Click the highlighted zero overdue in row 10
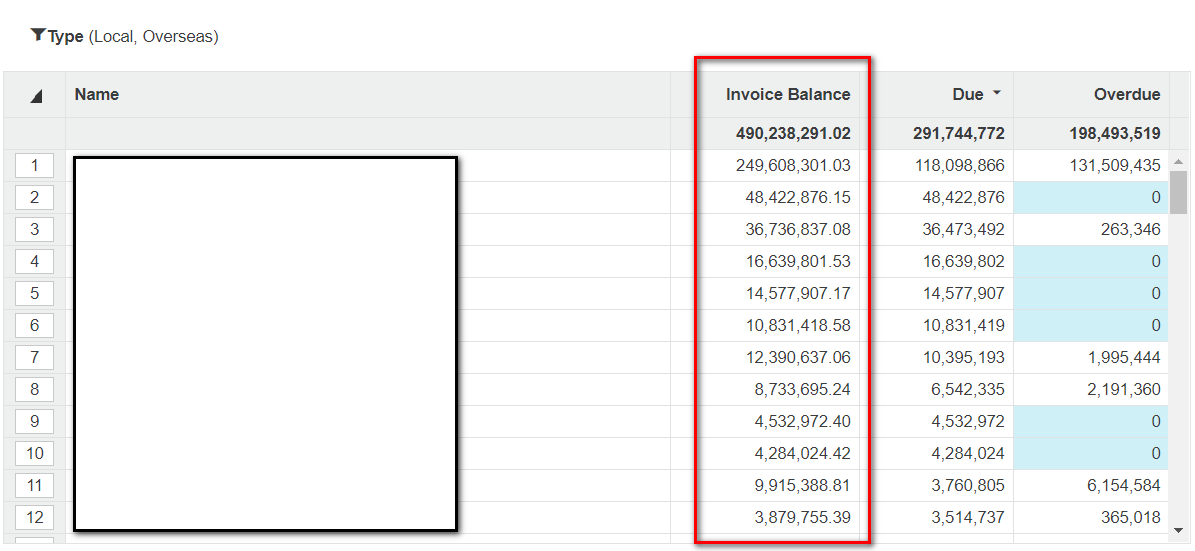Image resolution: width=1195 pixels, height=551 pixels. 1091,453
